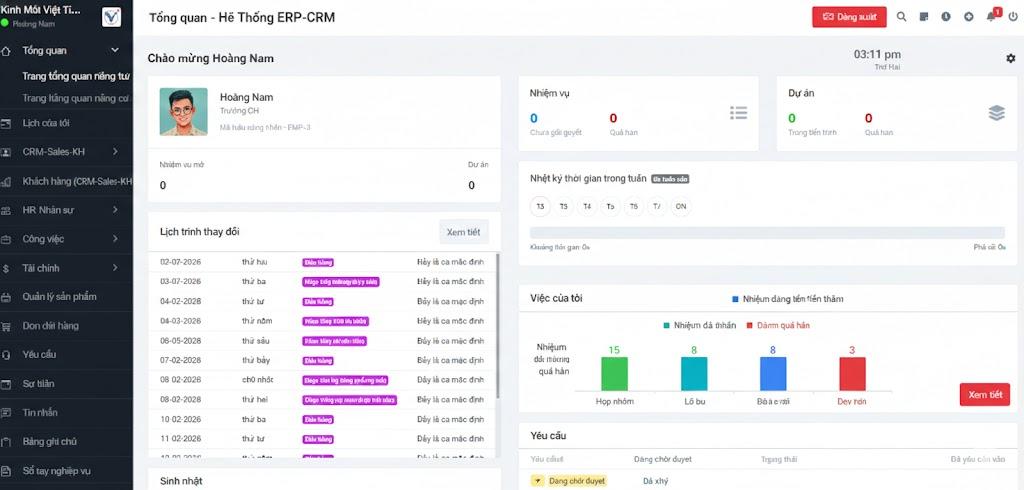Expand the CRM-Sales-KH submenu arrow

point(115,152)
